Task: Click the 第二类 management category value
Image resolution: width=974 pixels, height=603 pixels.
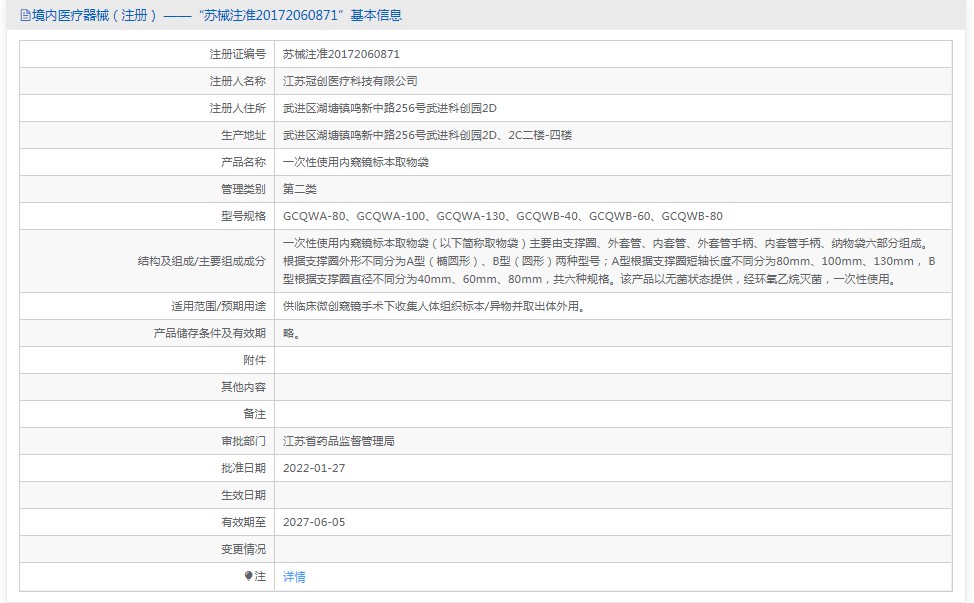Action: (x=300, y=189)
